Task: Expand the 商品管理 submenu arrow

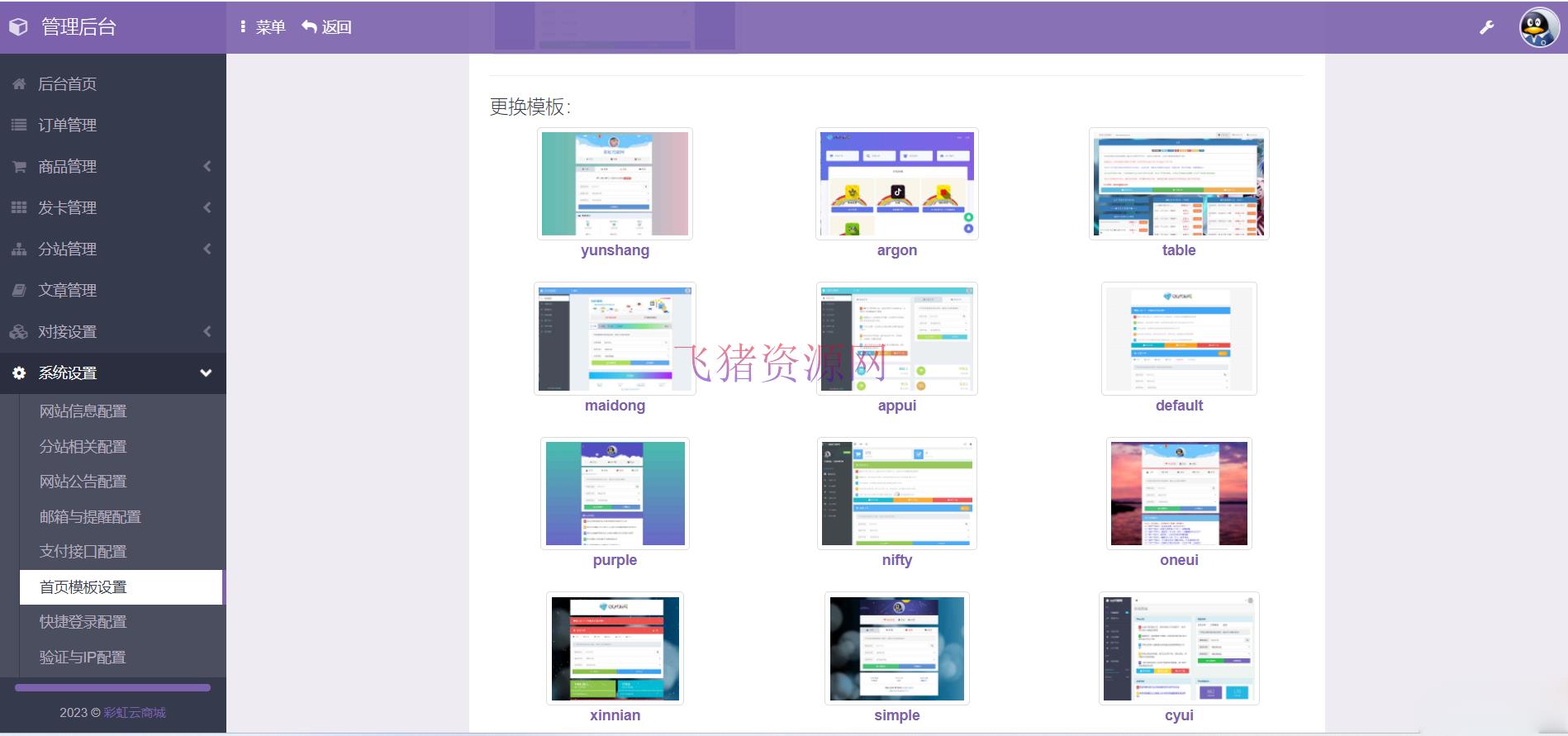Action: 207,166
